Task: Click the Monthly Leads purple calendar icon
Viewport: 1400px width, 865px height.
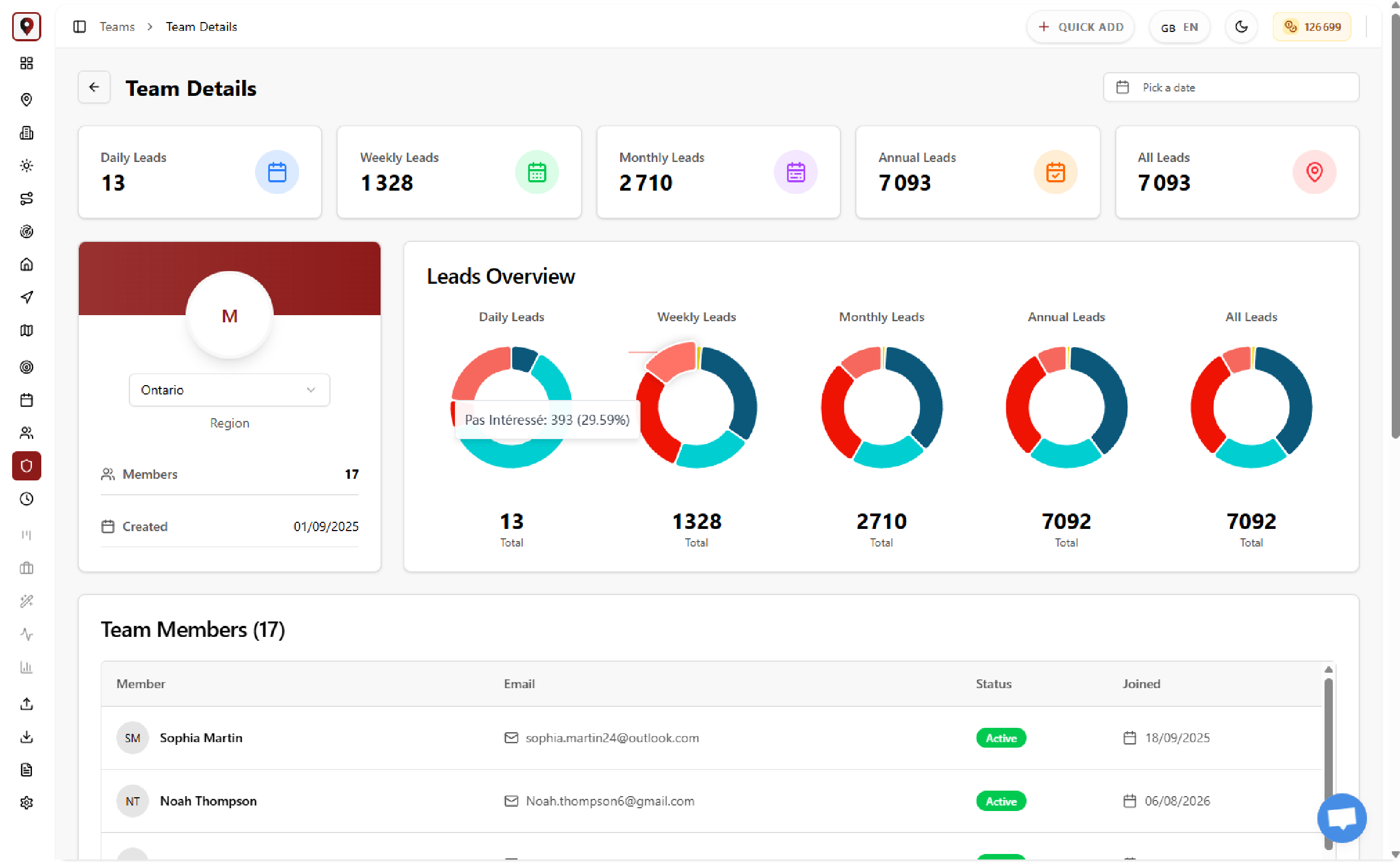Action: pos(795,172)
